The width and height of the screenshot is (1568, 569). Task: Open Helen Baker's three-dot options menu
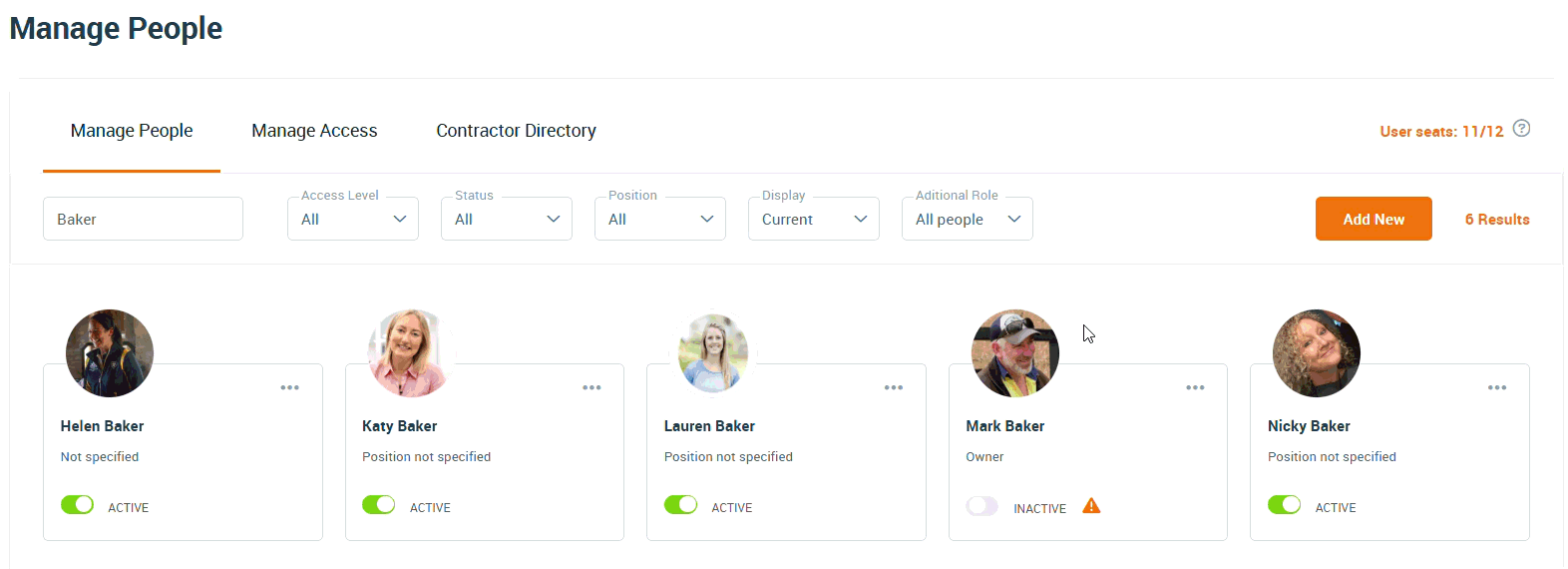290,387
